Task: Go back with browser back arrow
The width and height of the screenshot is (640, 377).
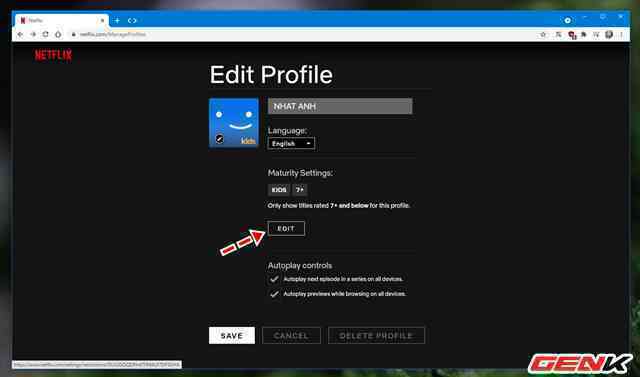Action: (x=20, y=35)
